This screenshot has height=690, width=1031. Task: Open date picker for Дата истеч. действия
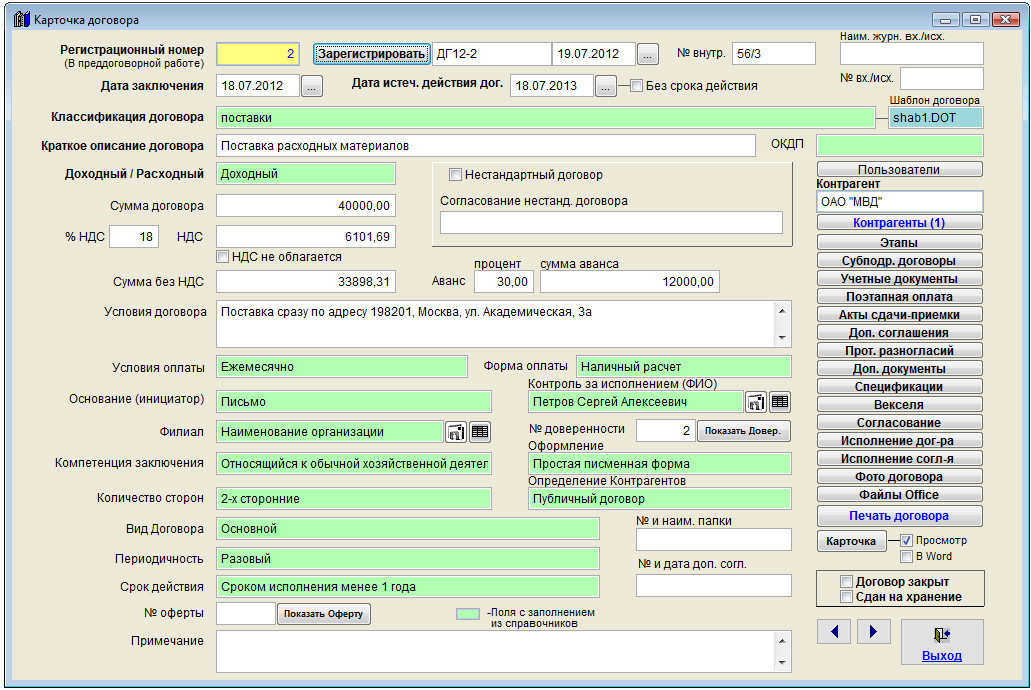click(606, 87)
